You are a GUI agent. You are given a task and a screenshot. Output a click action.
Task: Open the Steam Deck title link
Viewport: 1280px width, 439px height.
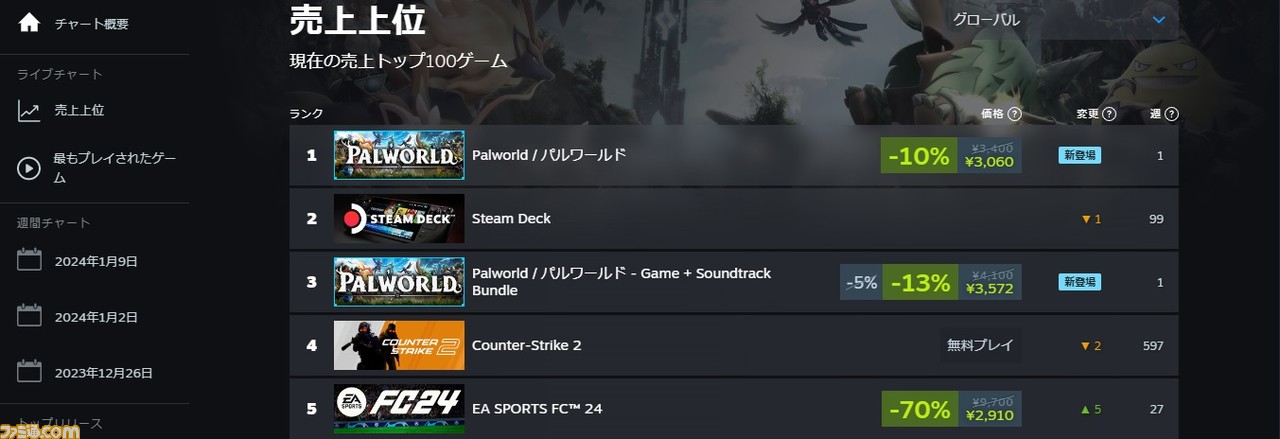coord(511,218)
